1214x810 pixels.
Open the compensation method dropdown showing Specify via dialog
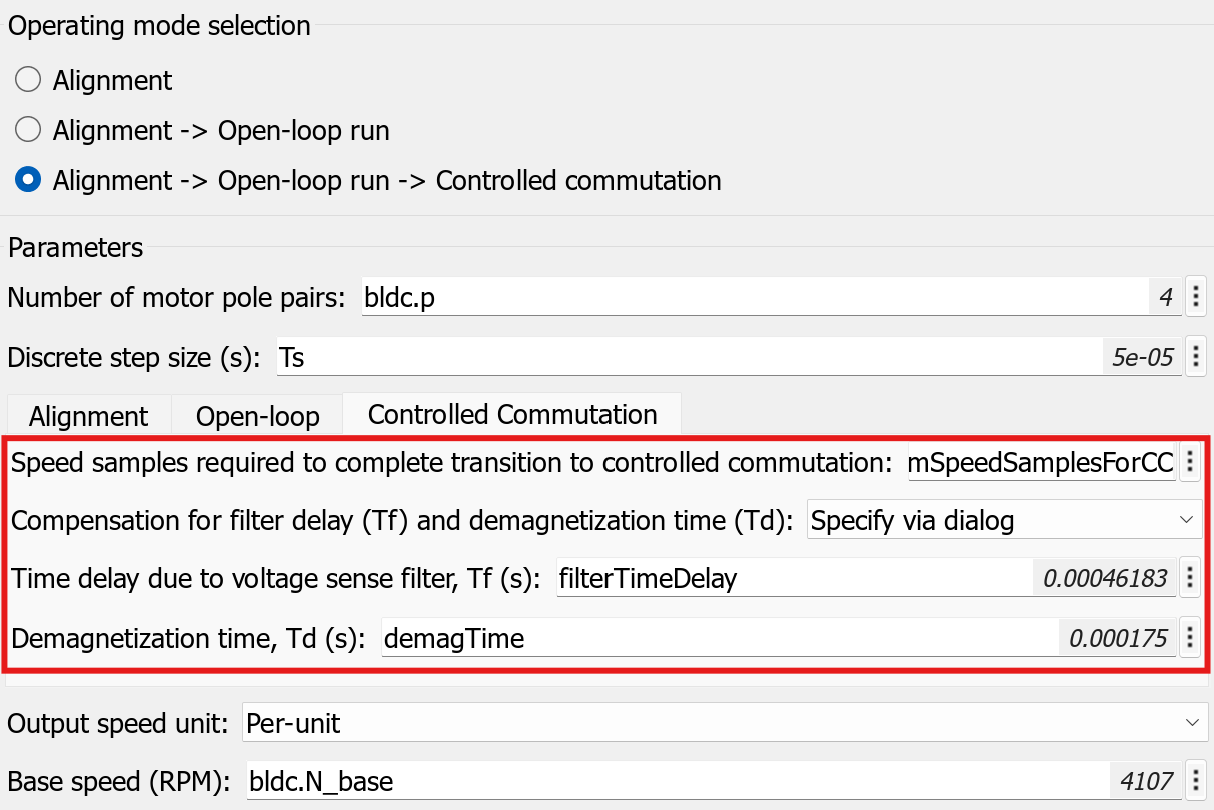tap(1003, 520)
